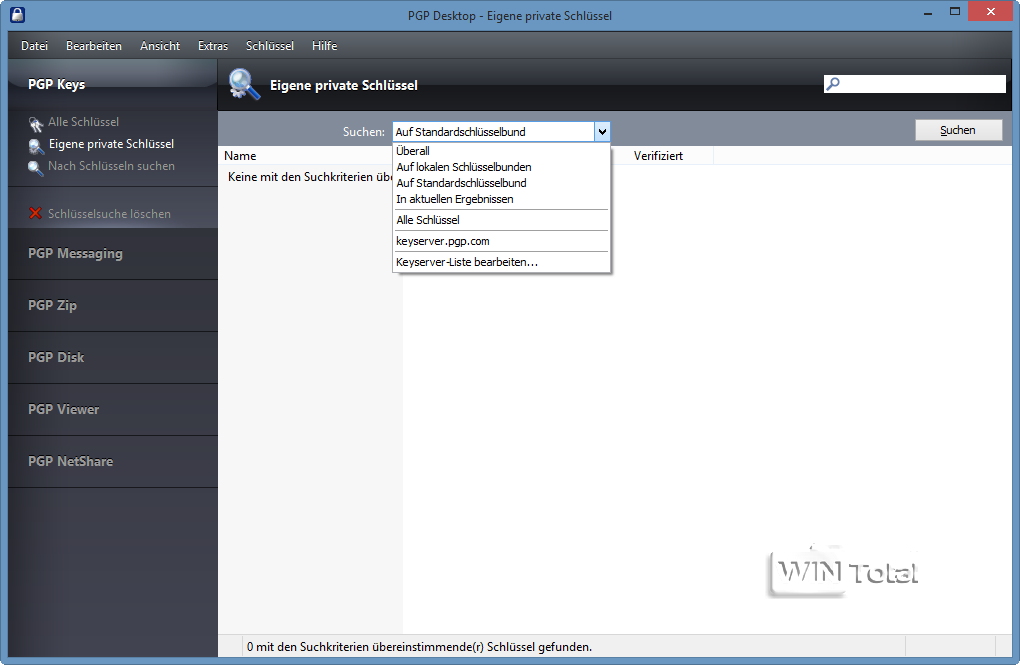Expand the PGP NetShare section
The height and width of the screenshot is (665, 1020).
[x=113, y=462]
